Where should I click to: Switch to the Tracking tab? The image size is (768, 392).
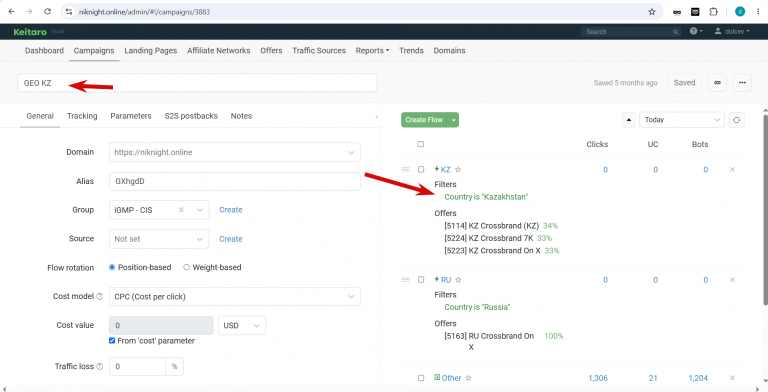(82, 116)
